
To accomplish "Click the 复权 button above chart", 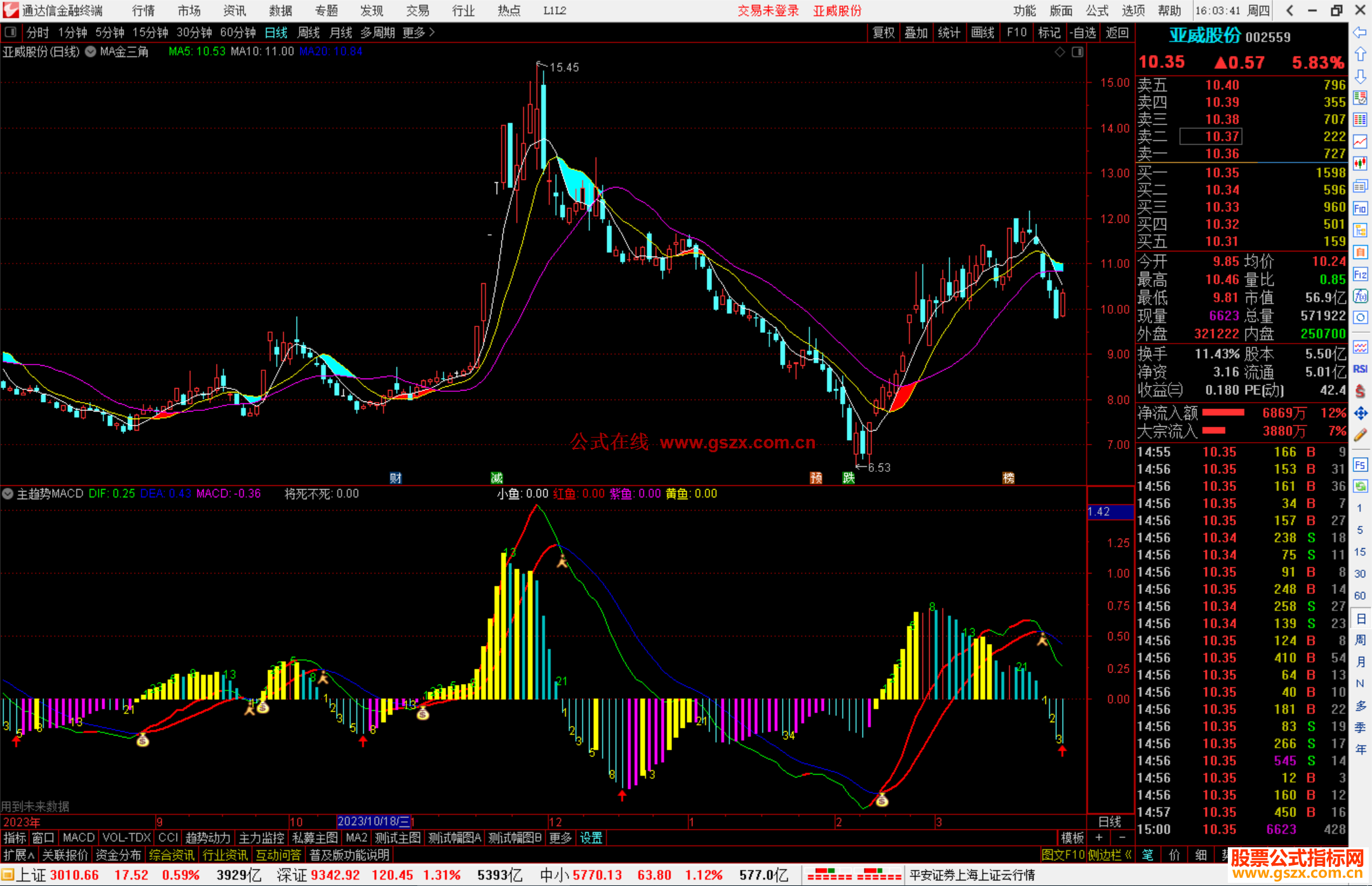I will click(883, 32).
